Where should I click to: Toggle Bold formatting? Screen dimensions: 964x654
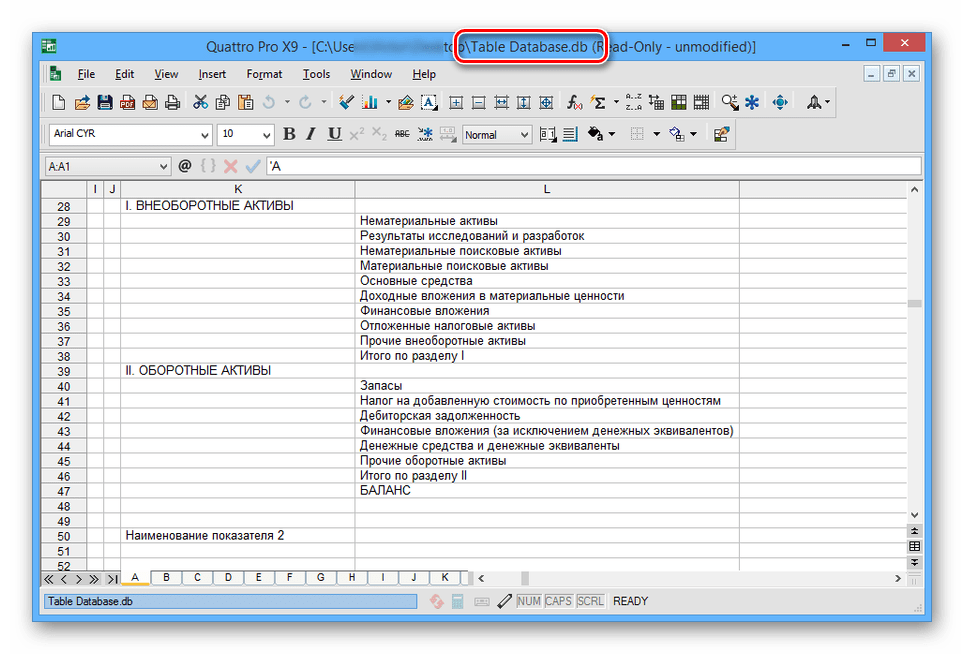[x=289, y=134]
